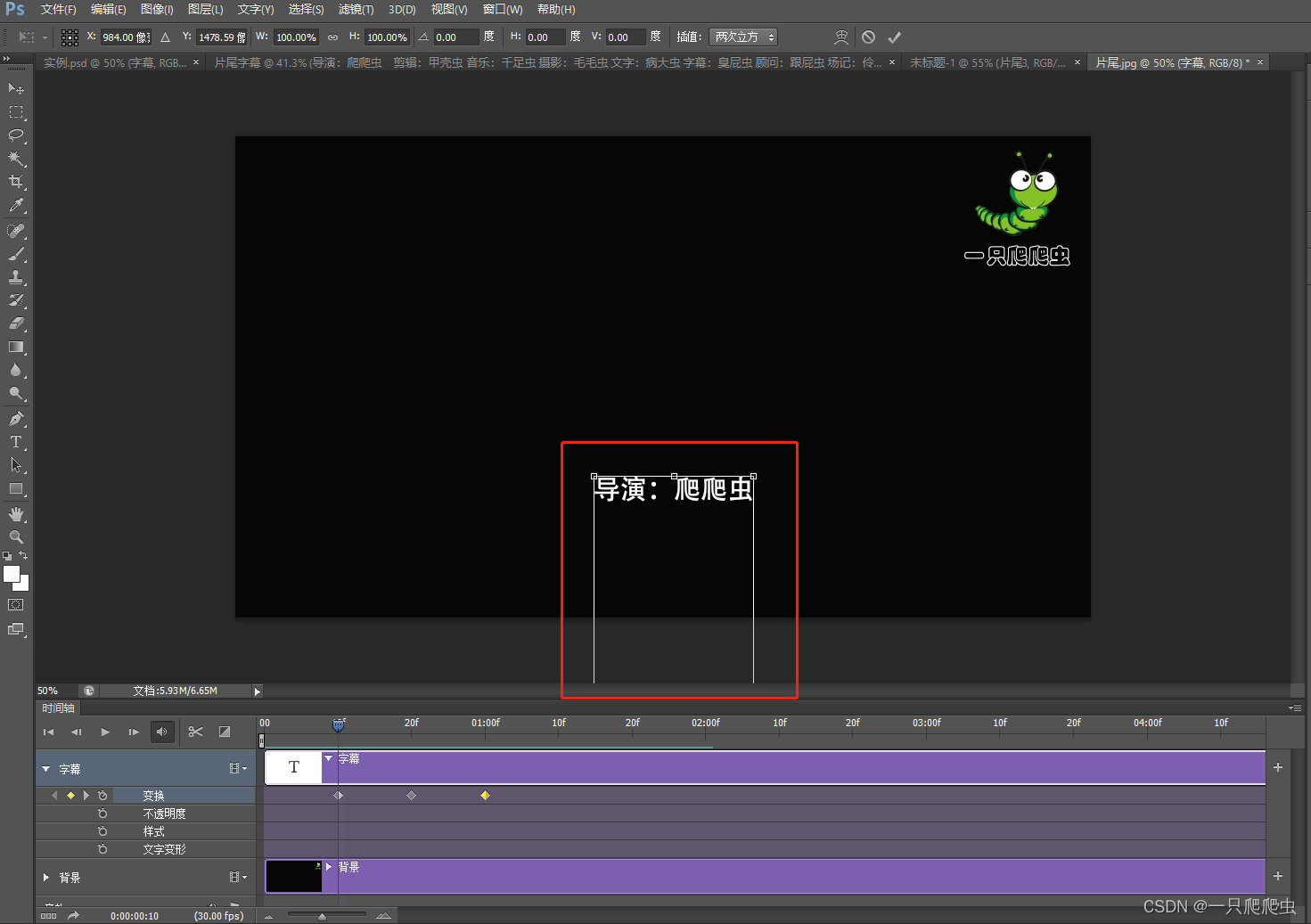Add media to 字幕 track
The width and height of the screenshot is (1311, 924).
1278,767
